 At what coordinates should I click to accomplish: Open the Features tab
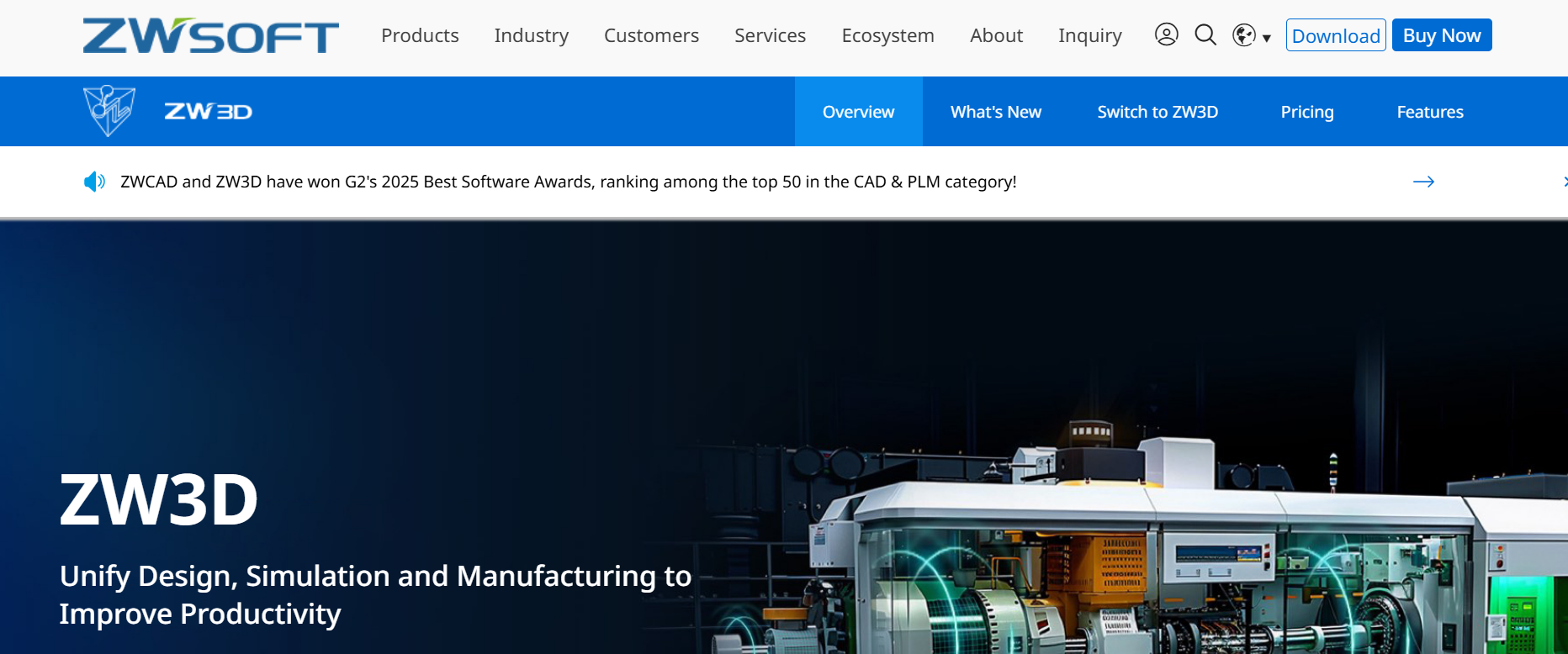click(1430, 112)
